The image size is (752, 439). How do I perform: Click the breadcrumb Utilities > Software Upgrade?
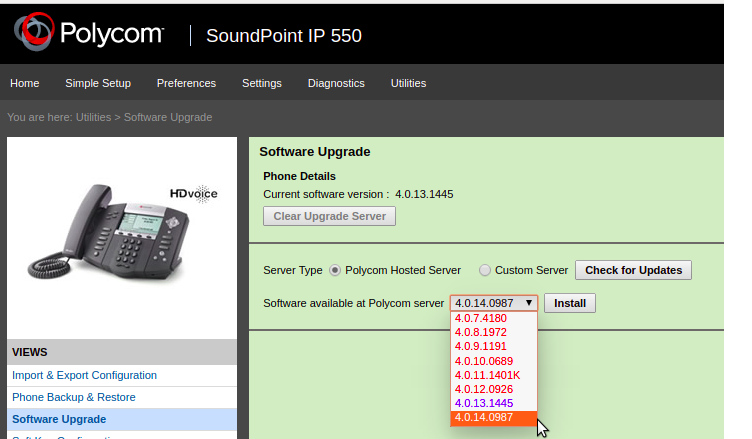click(x=144, y=118)
